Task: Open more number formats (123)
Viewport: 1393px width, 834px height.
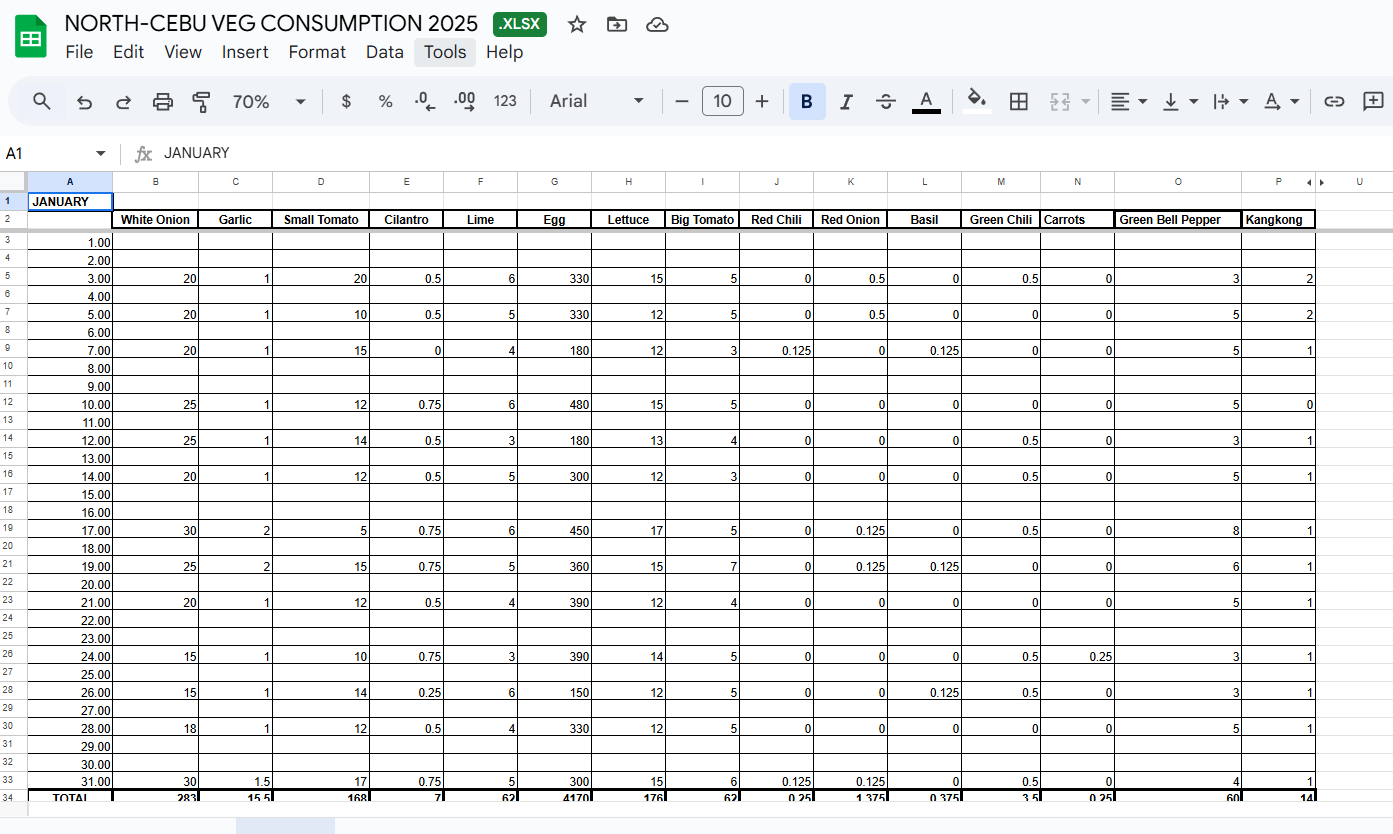Action: click(506, 101)
